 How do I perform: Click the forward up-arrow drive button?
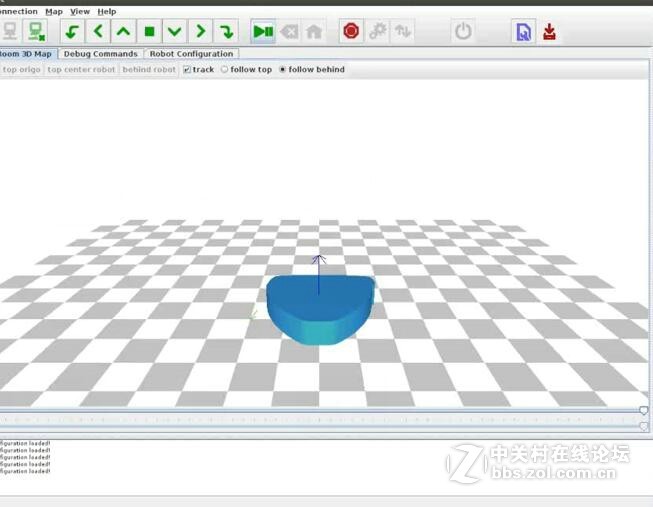pyautogui.click(x=124, y=31)
